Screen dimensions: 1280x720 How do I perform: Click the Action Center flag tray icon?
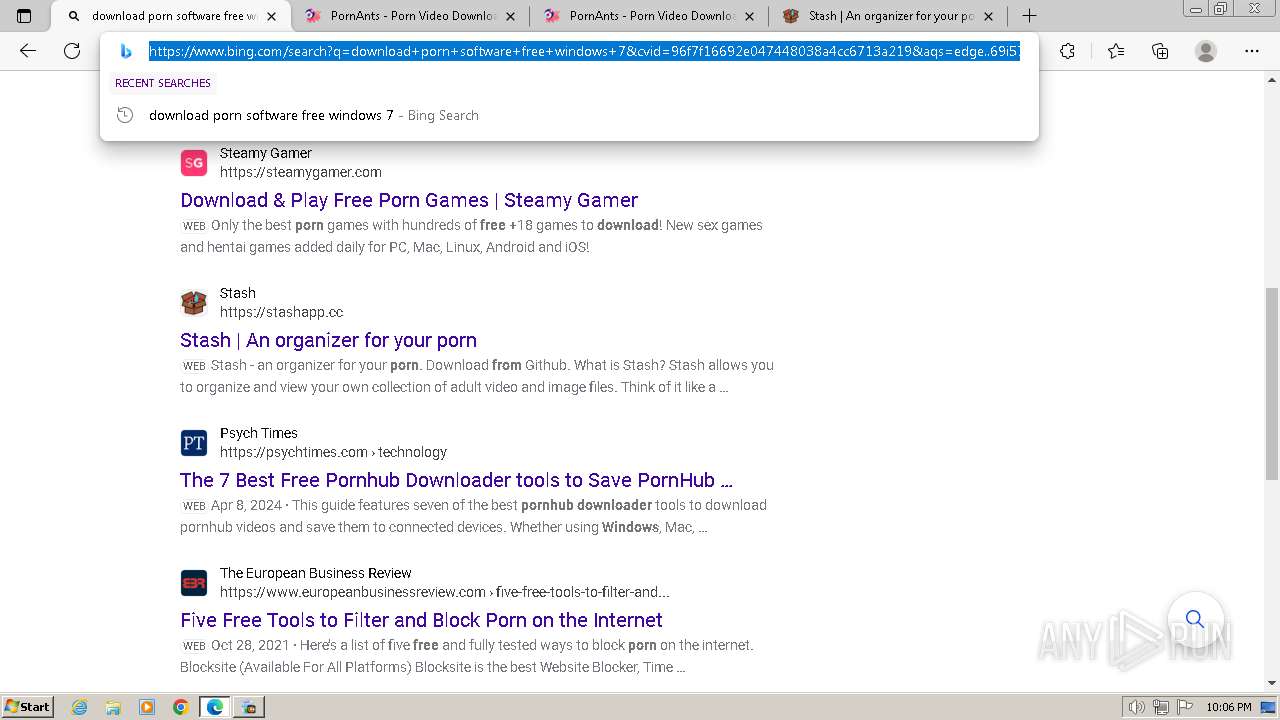[1184, 707]
